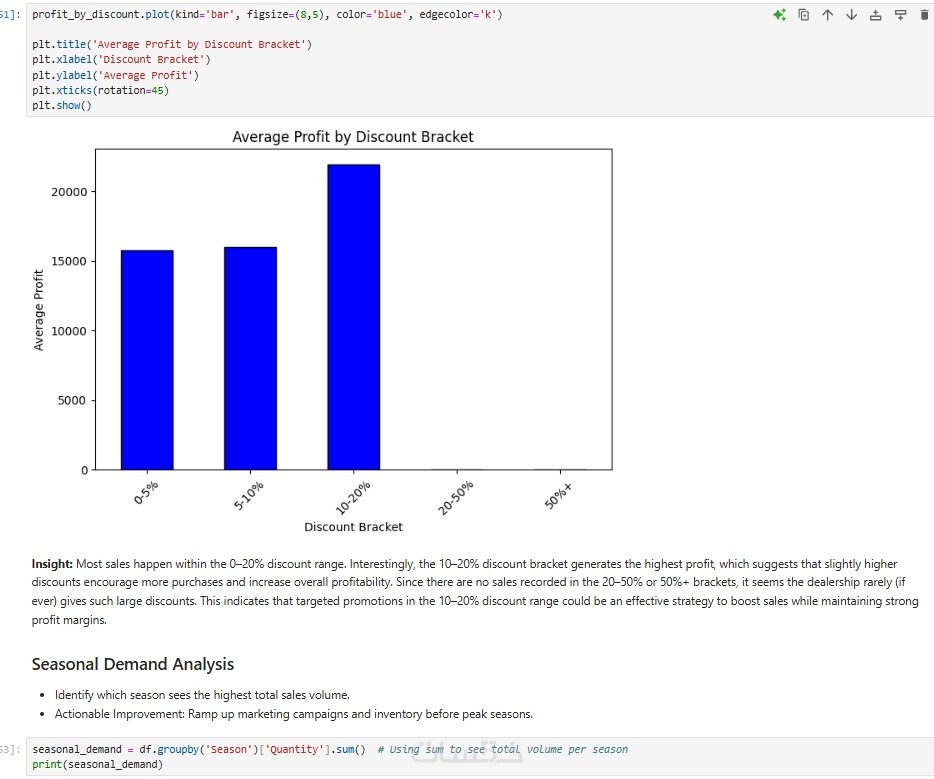Click the 'Discount Bracket' x-axis label
934x779 pixels.
pyautogui.click(x=353, y=527)
